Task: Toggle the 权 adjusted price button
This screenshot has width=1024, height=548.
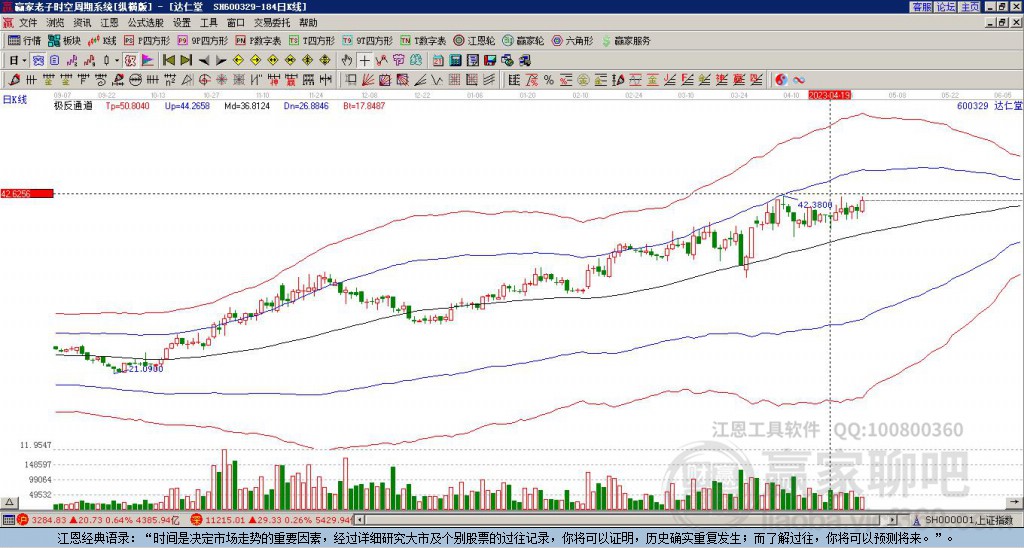Action: point(130,60)
